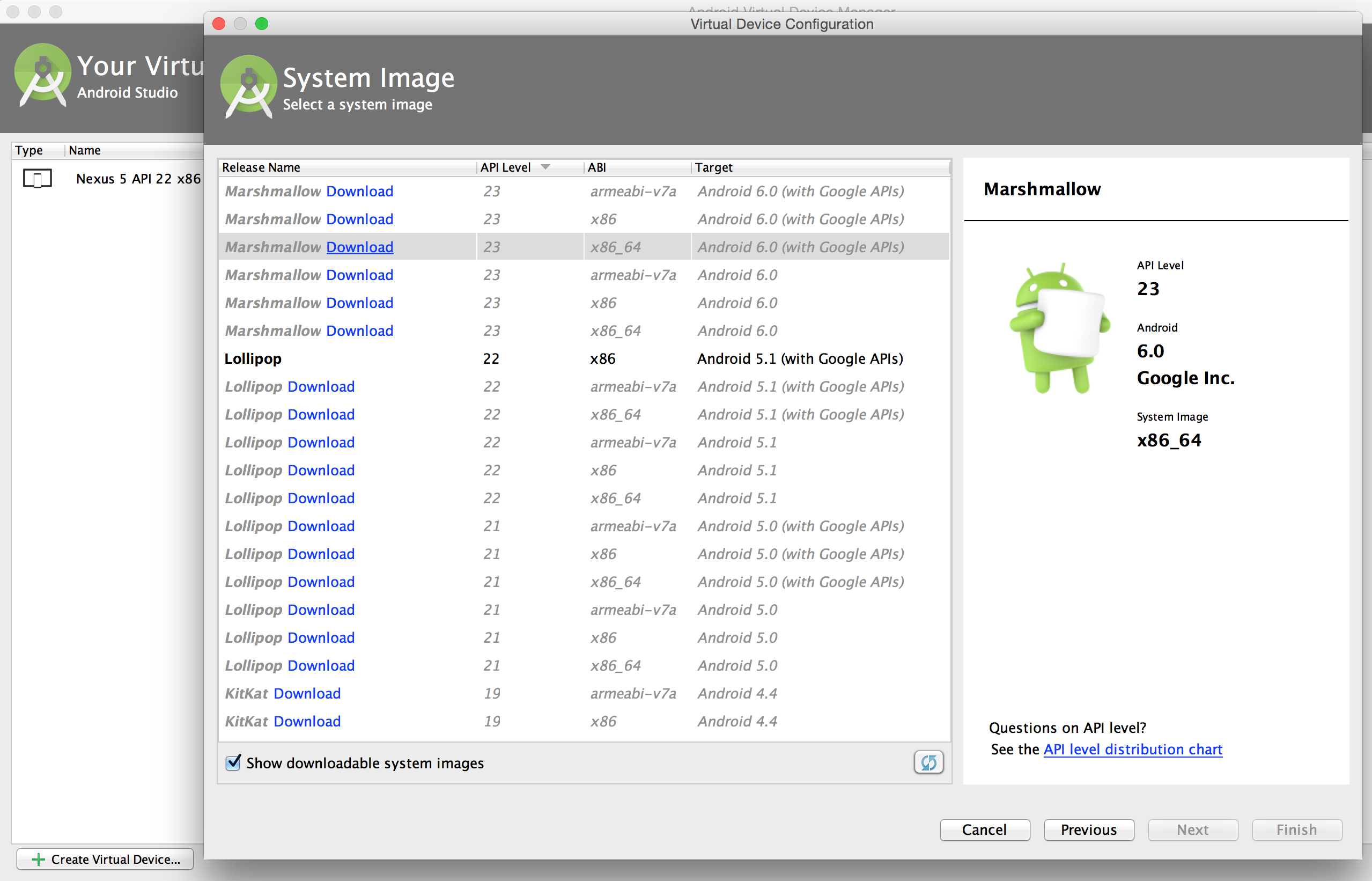
Task: Click the Marshmallow Android mascot image
Action: (1059, 328)
